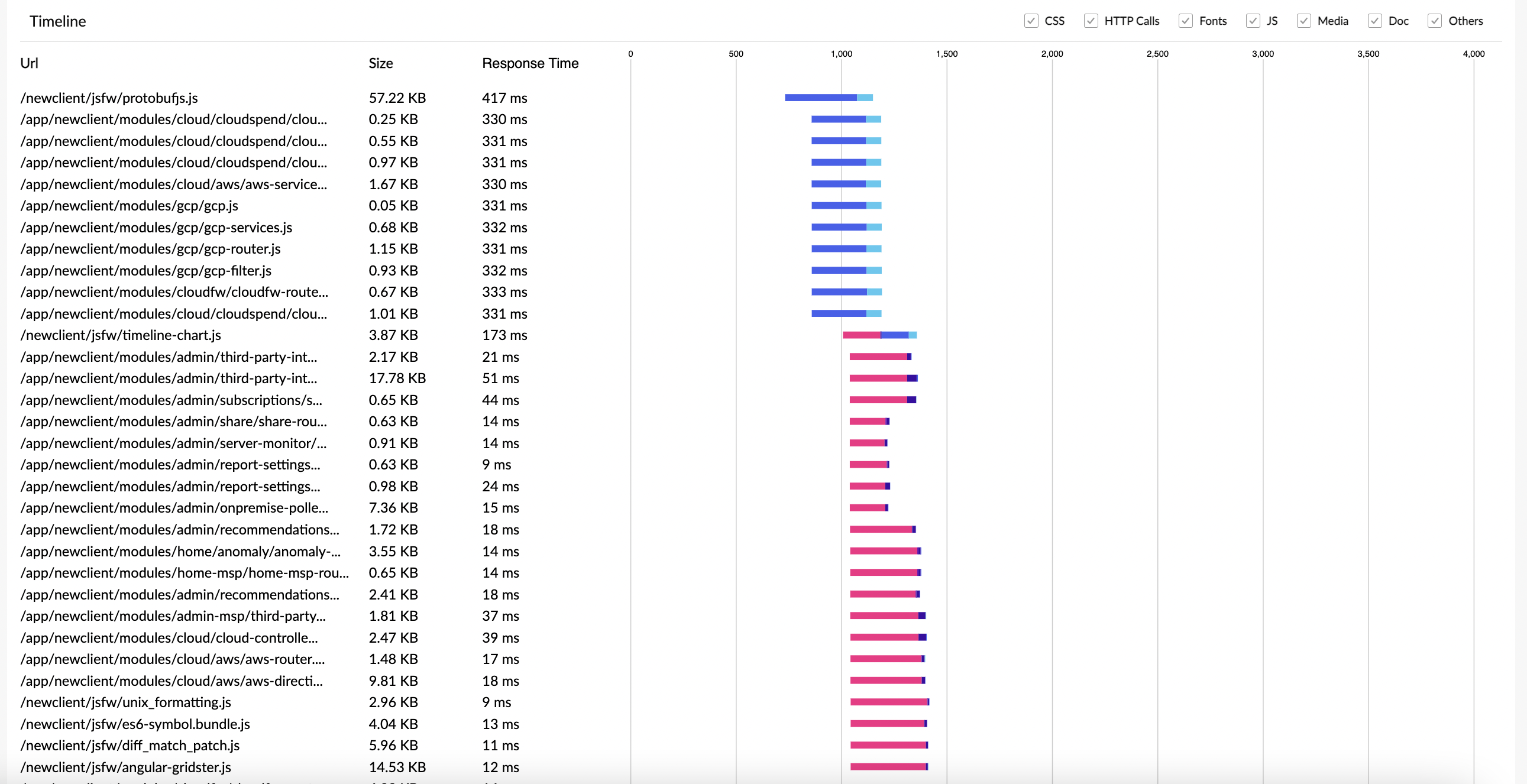Viewport: 1527px width, 784px height.
Task: Toggle the JS resource checkbox
Action: click(x=1253, y=21)
